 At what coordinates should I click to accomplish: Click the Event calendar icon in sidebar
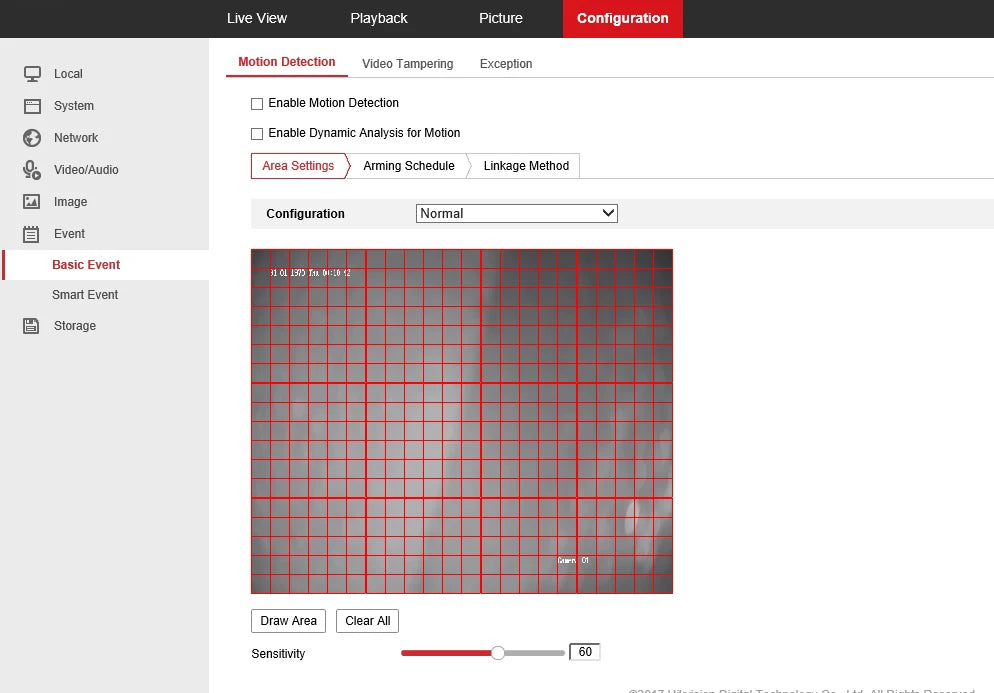[x=32, y=234]
